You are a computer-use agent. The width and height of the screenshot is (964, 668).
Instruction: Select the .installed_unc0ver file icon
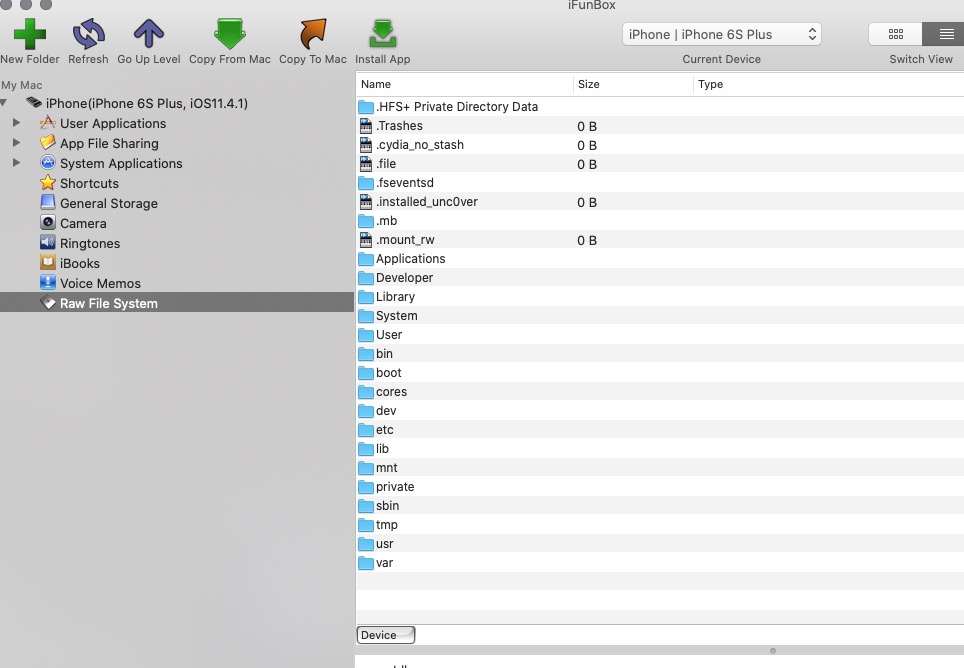click(x=366, y=202)
